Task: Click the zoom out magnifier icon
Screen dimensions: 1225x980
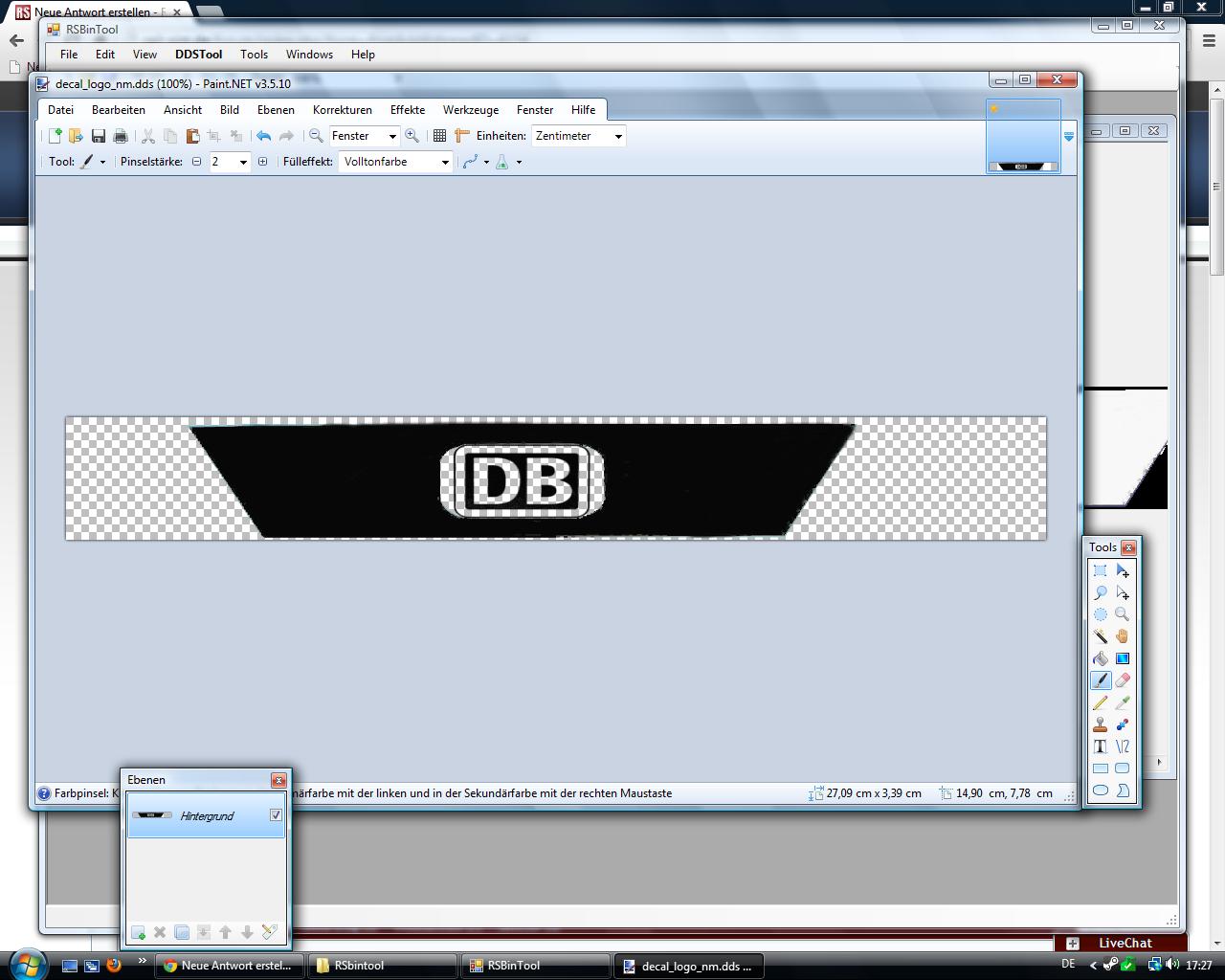Action: (x=316, y=136)
